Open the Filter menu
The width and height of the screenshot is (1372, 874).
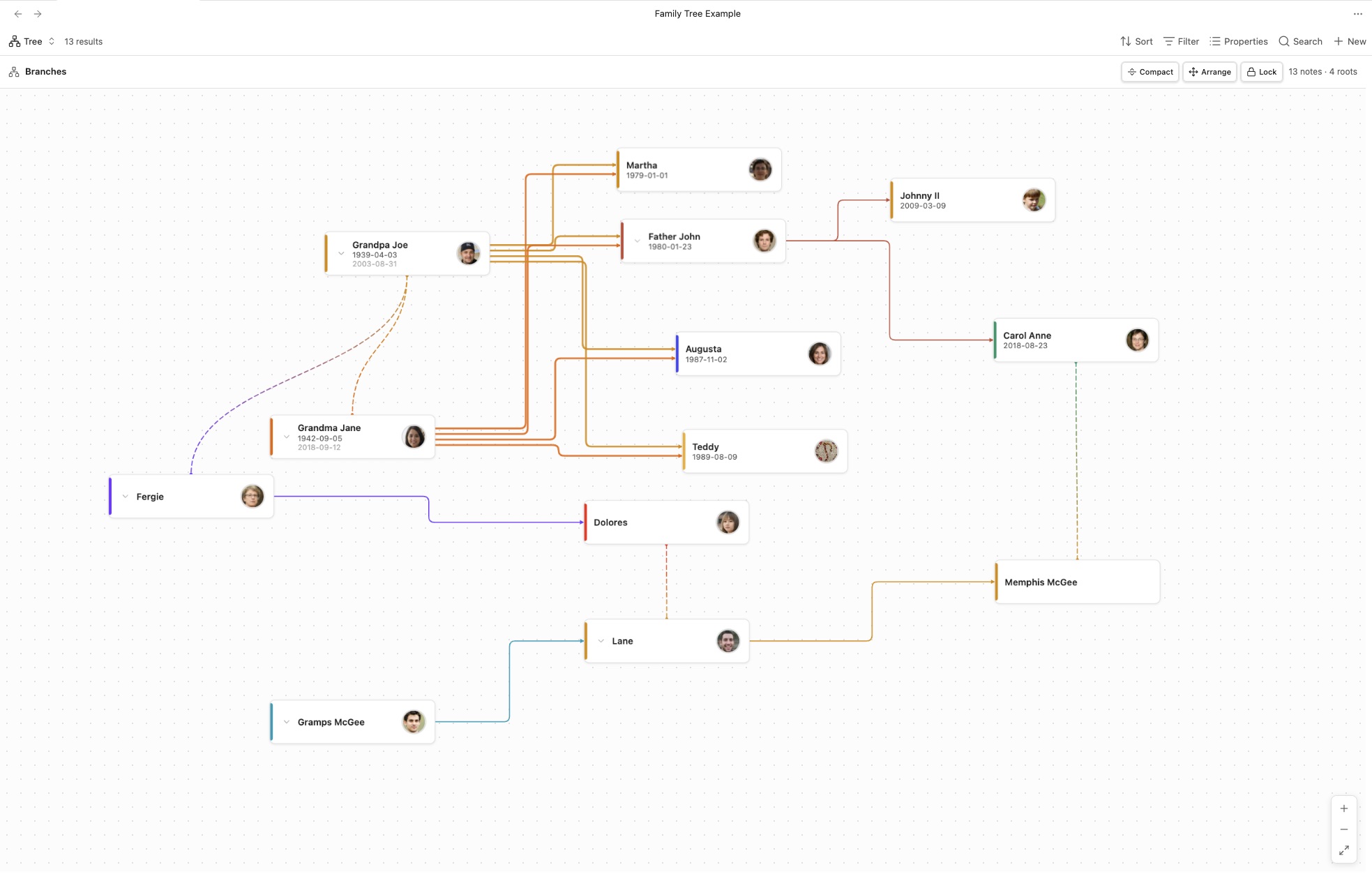point(1181,42)
